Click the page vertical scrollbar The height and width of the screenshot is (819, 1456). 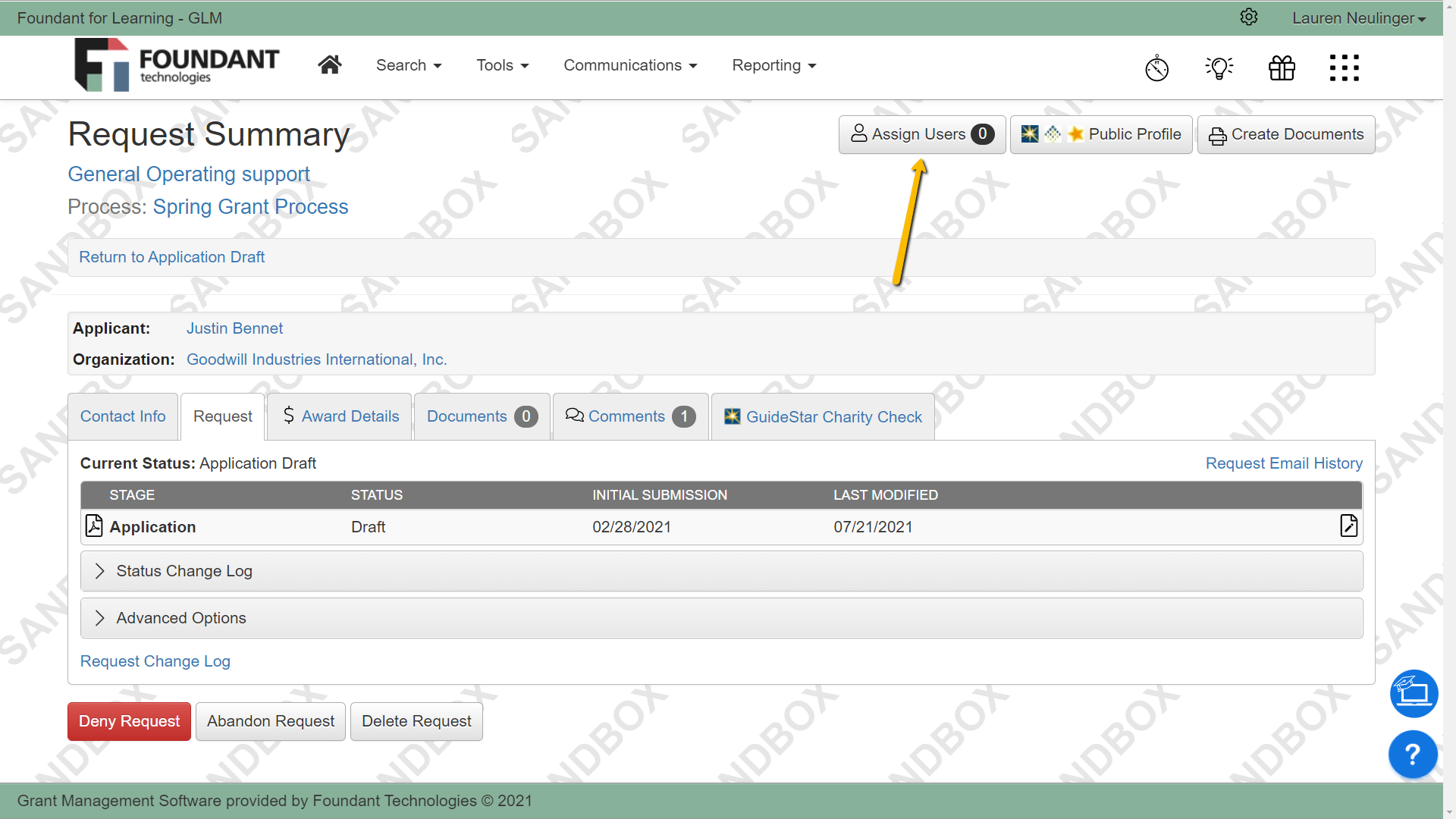coord(1449,409)
